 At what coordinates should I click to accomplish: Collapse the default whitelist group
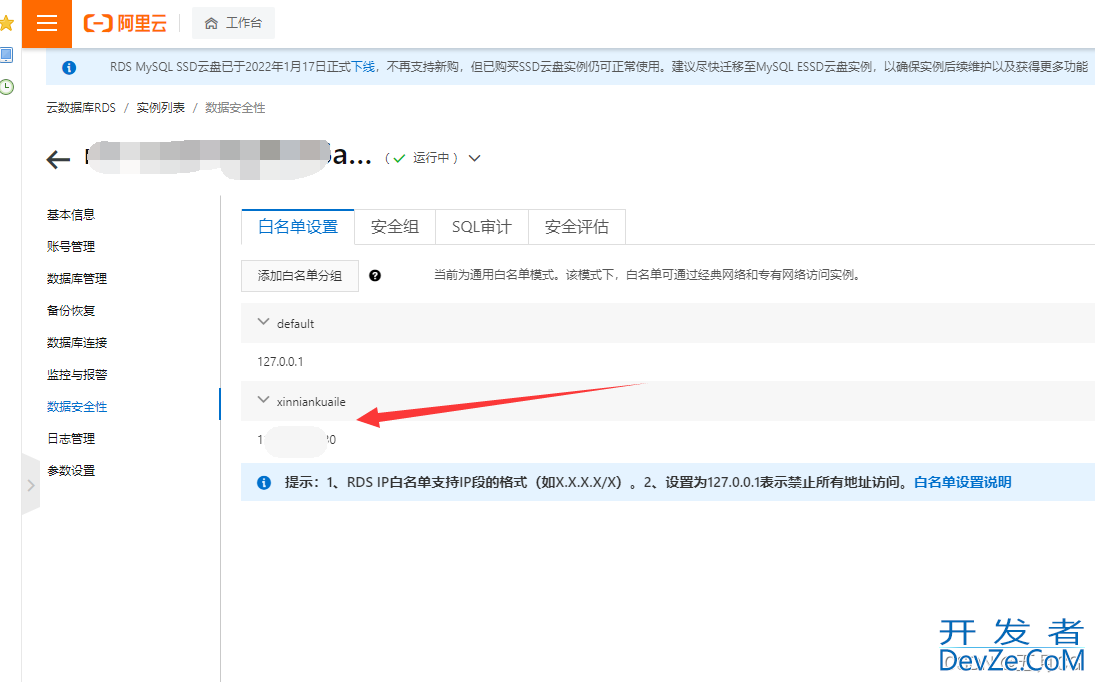pos(263,322)
